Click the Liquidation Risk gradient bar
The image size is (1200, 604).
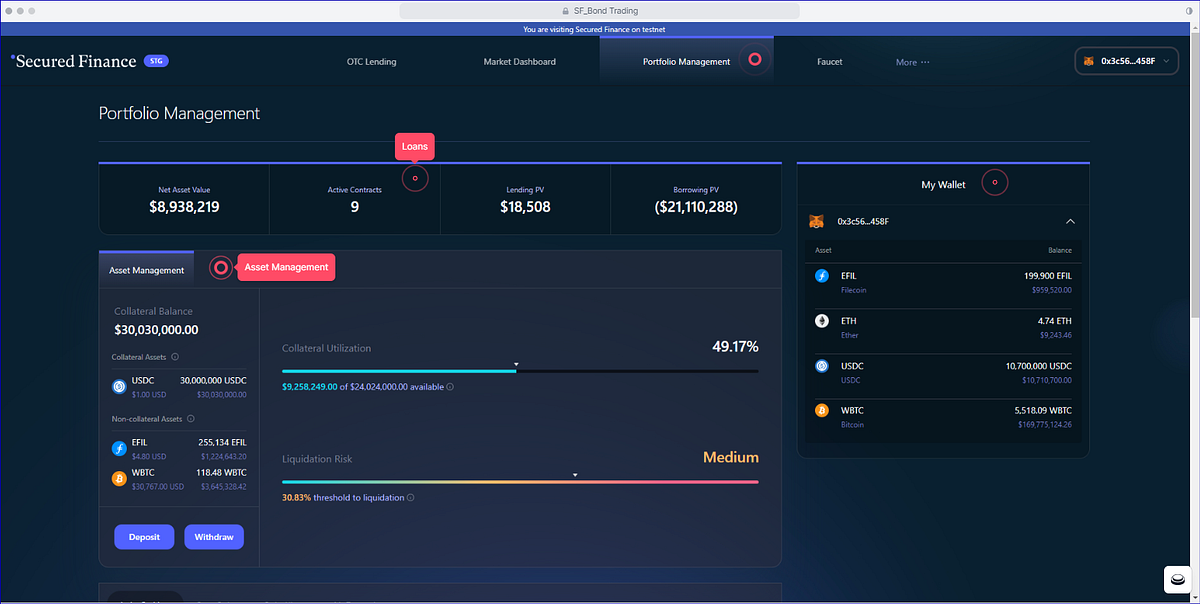(x=520, y=482)
